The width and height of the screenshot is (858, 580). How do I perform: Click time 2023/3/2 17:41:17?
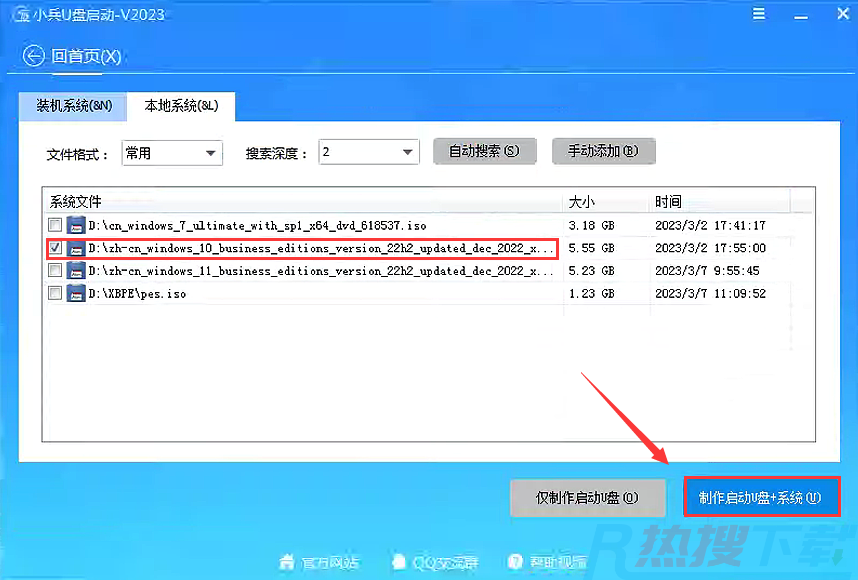(710, 225)
